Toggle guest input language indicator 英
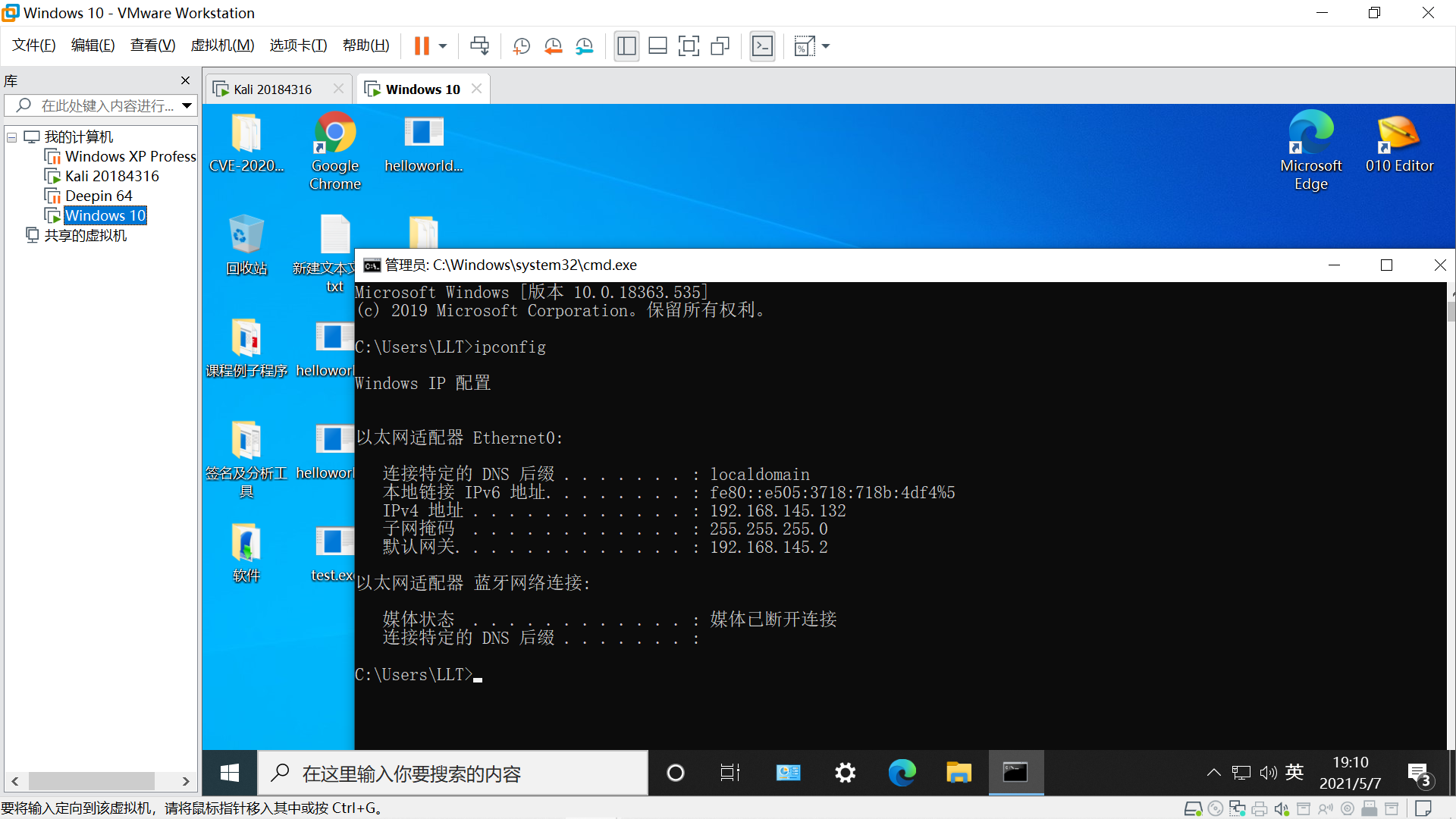1456x819 pixels. click(1294, 772)
